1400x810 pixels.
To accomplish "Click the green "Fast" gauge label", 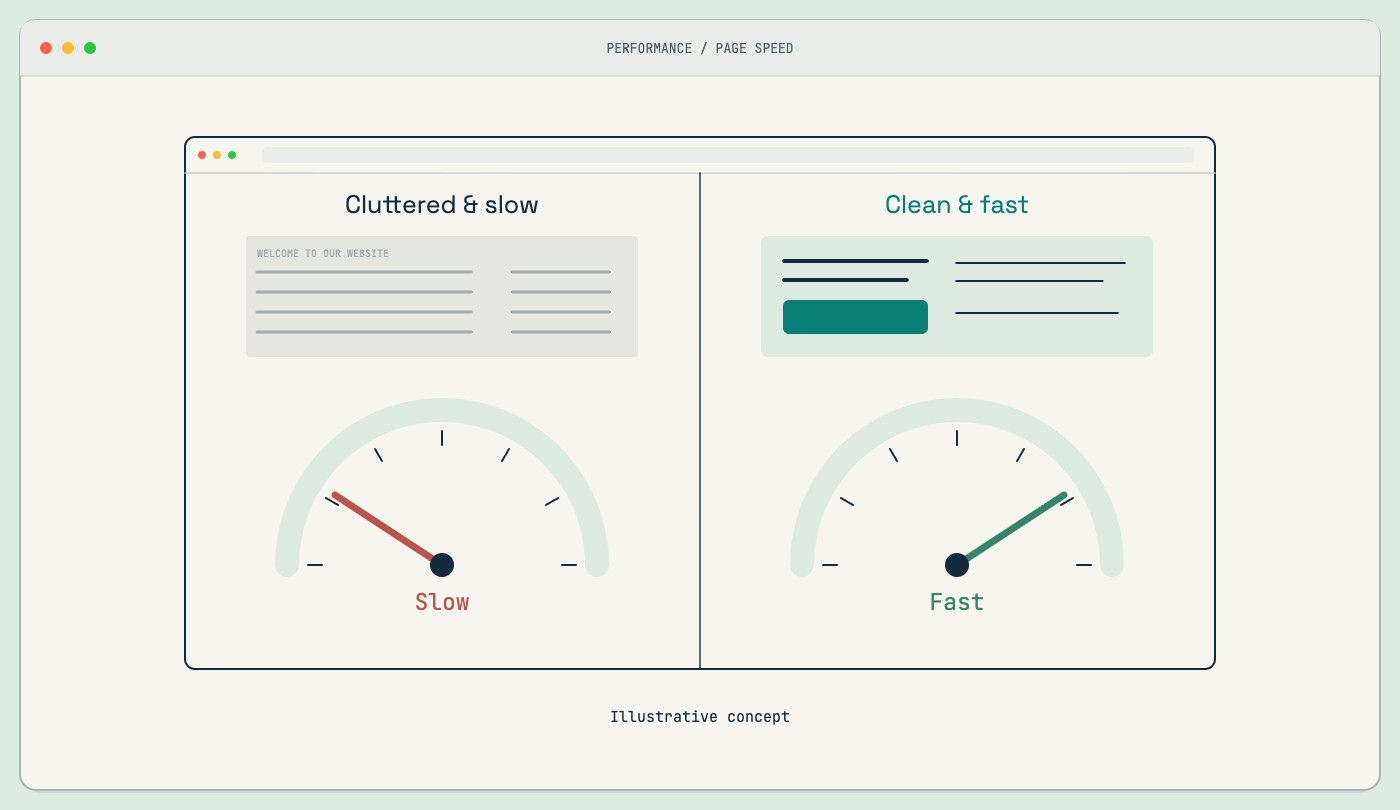I will pos(957,602).
